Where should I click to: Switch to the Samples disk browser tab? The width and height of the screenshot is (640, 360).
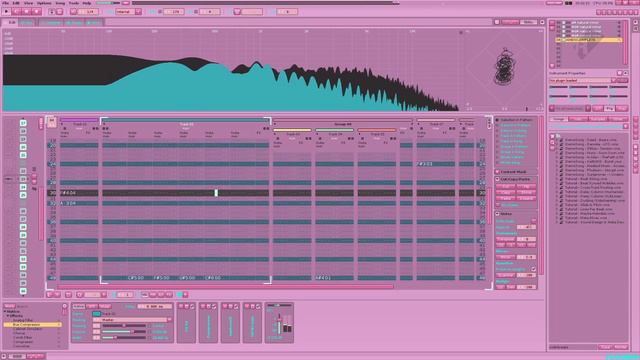[598, 119]
